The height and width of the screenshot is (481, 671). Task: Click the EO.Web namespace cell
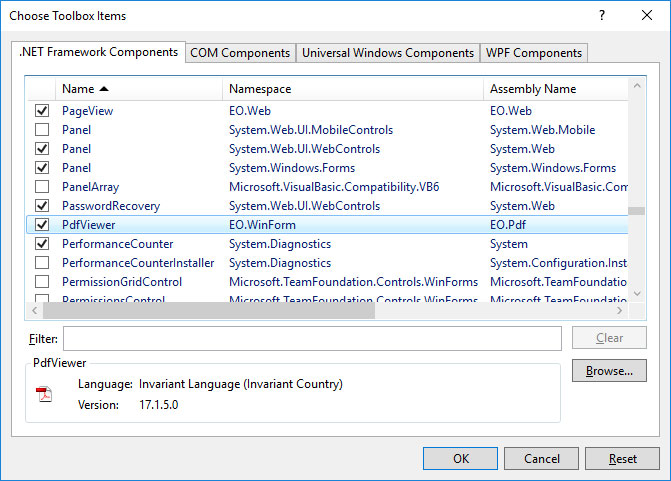[x=250, y=111]
